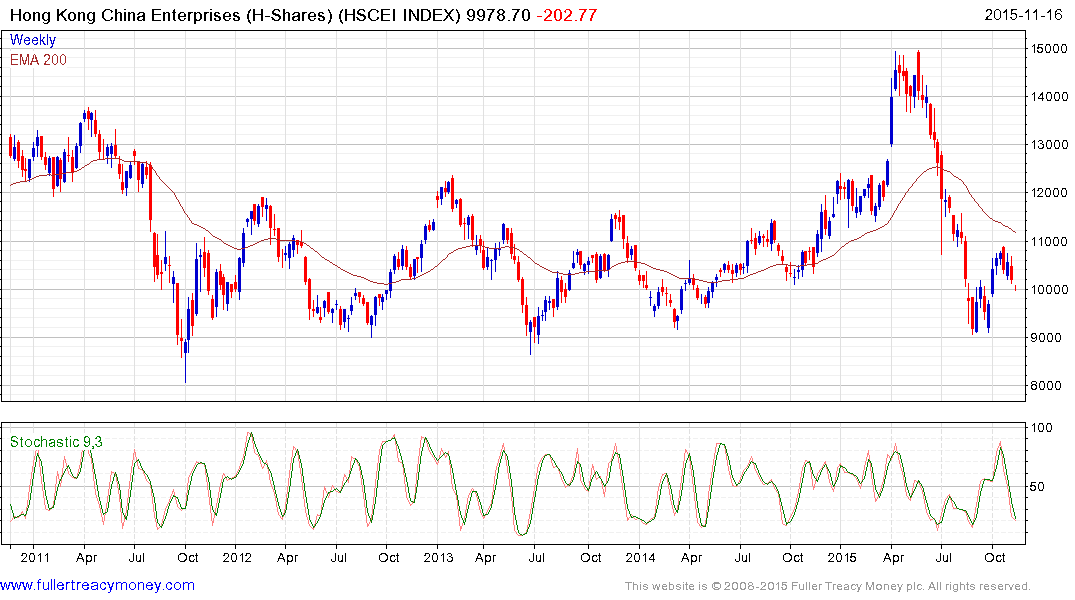The height and width of the screenshot is (600, 1075).
Task: Click the Stochastic 9,3 indicator label
Action: [56, 442]
